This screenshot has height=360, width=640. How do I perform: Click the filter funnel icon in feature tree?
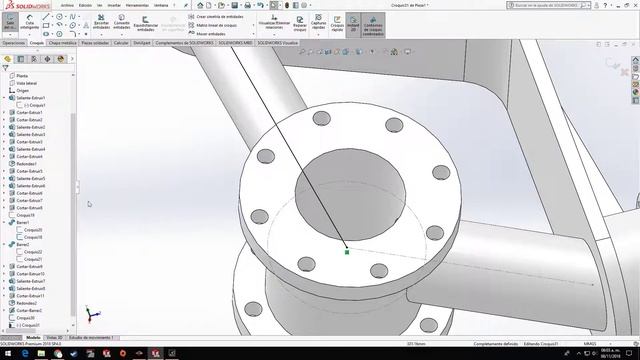click(5, 68)
